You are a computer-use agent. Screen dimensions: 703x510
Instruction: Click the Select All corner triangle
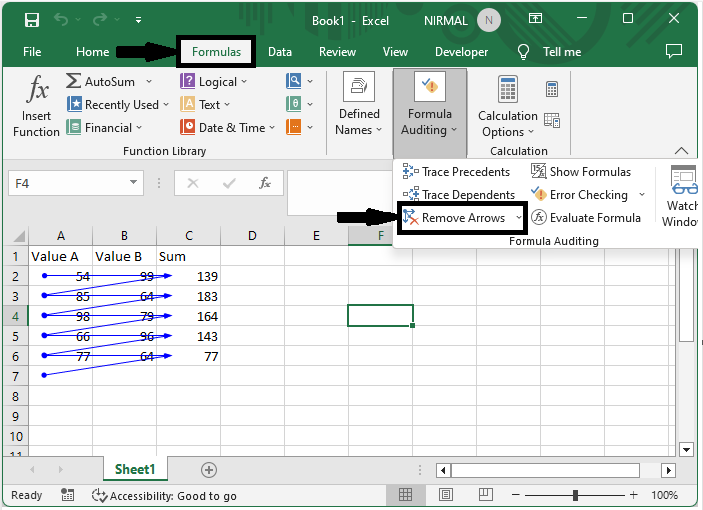tap(18, 236)
